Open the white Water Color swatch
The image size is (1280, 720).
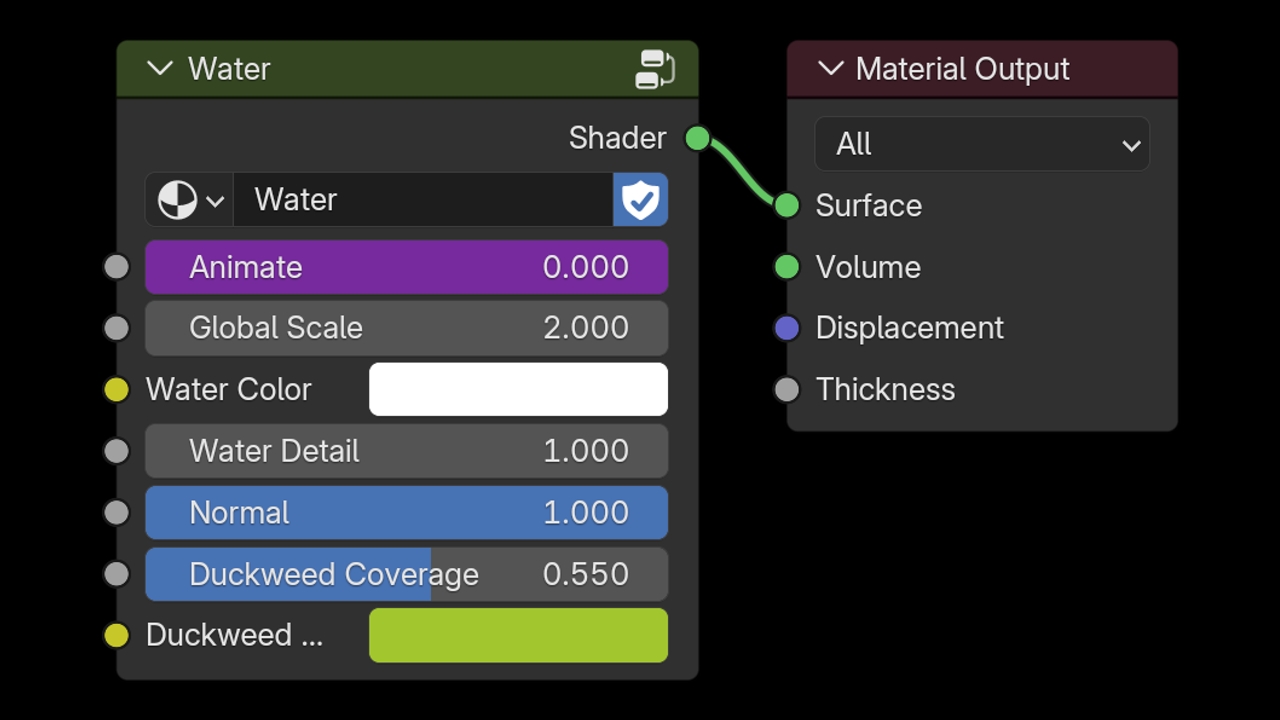coord(518,389)
